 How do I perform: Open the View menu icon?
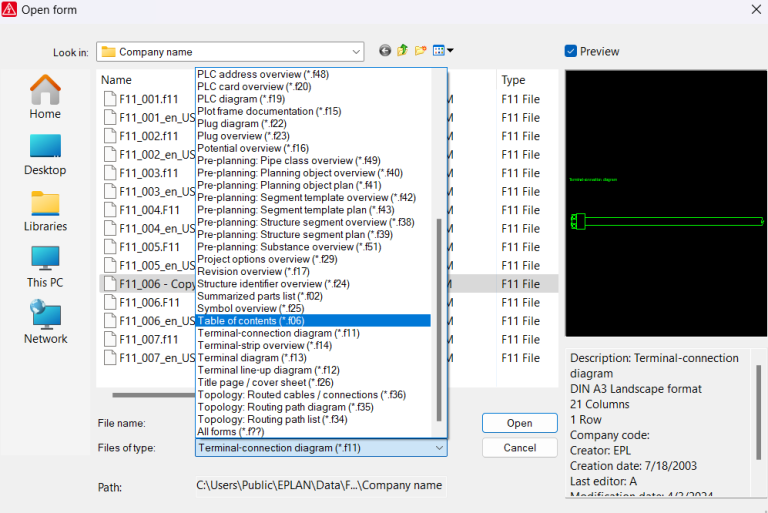tap(443, 50)
